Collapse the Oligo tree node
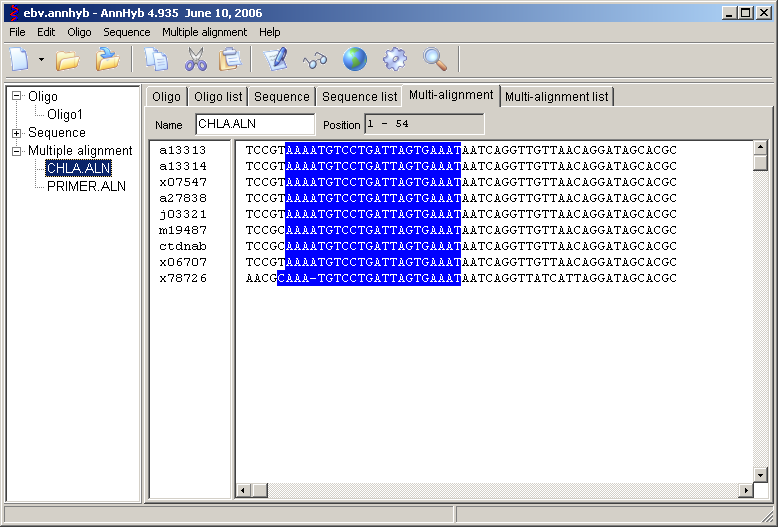Viewport: 778px width, 527px height. coord(17,97)
